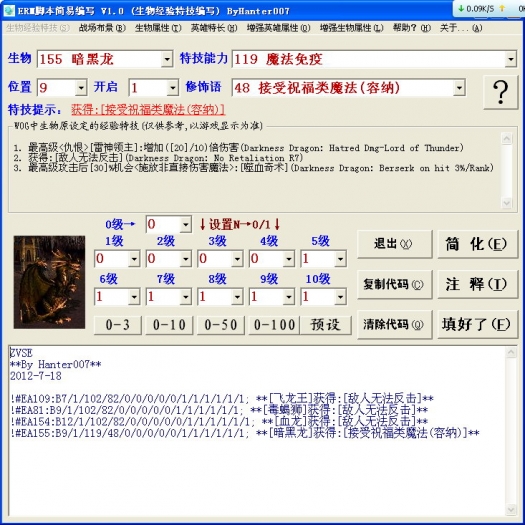The image size is (525, 525).
Task: Click the 清除代码 clear code button
Action: [x=394, y=324]
